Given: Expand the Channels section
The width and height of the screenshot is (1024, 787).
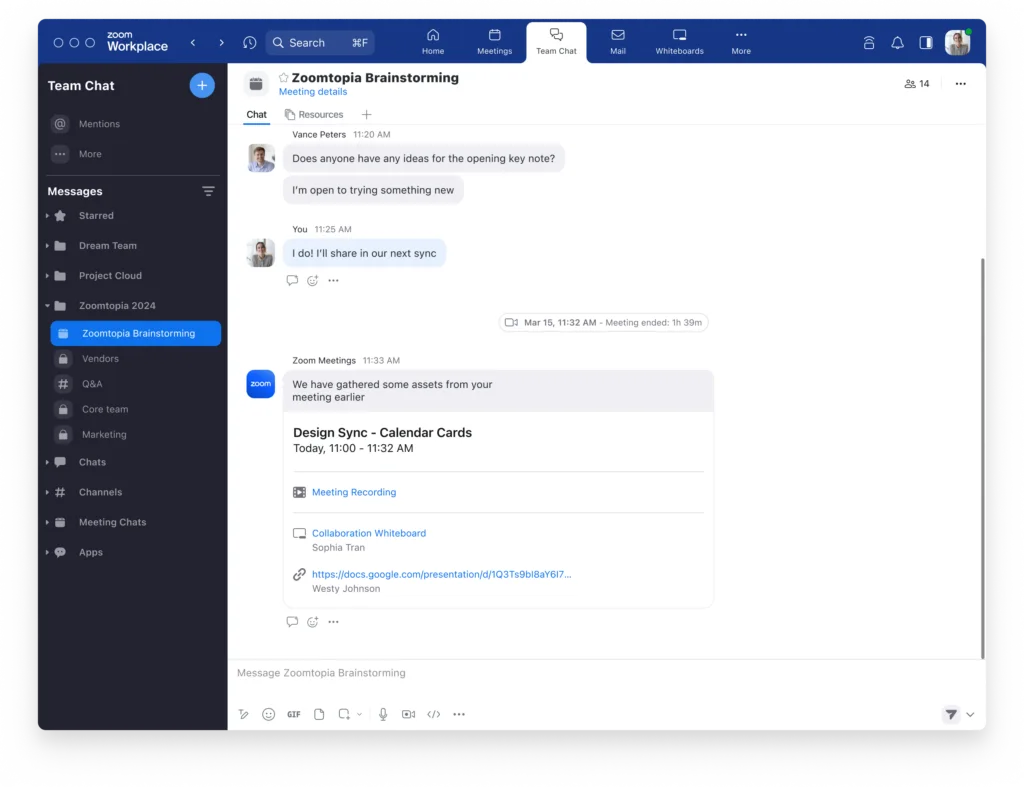Looking at the screenshot, I should pos(47,492).
